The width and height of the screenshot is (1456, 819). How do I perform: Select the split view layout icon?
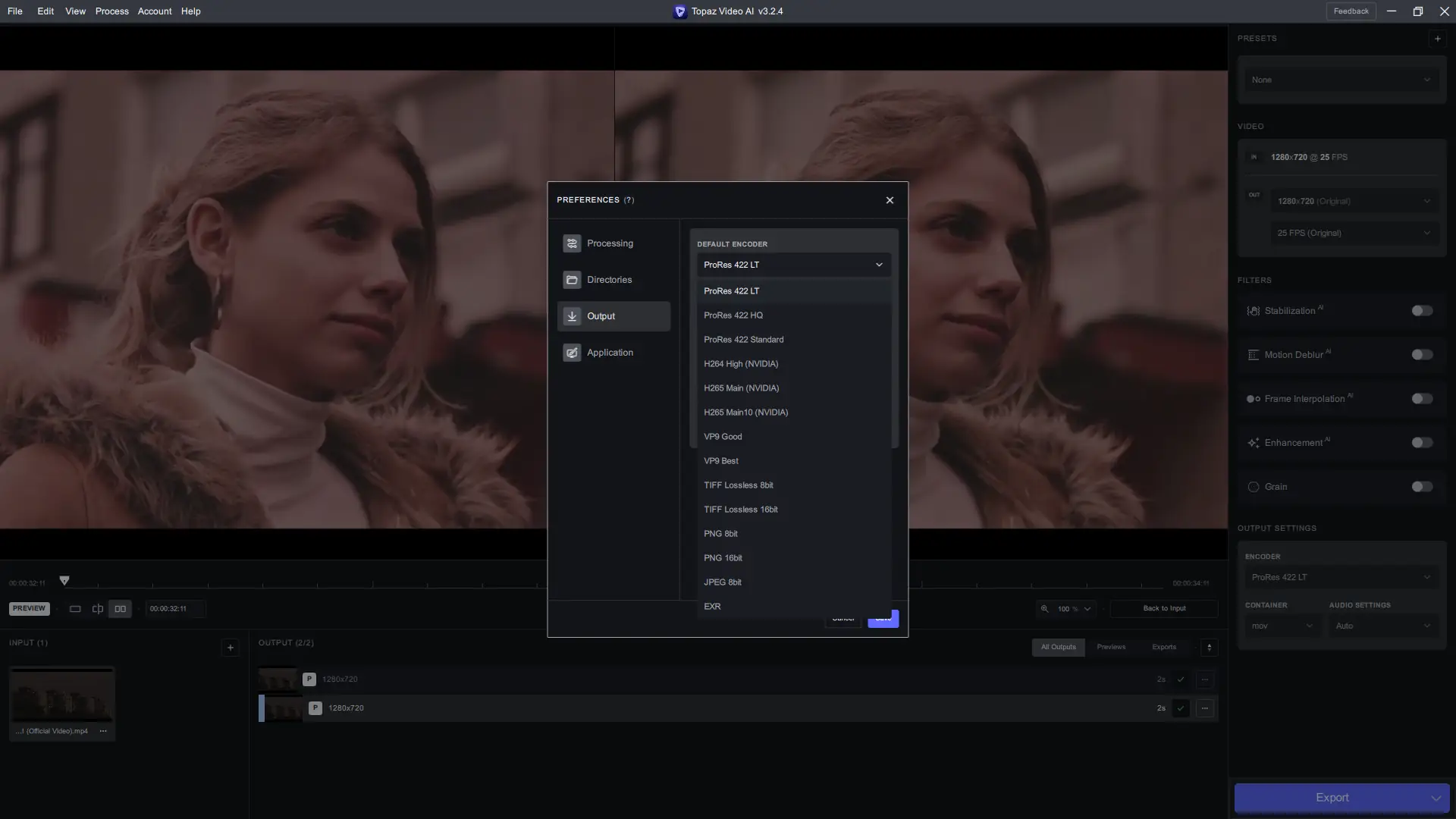pyautogui.click(x=98, y=609)
